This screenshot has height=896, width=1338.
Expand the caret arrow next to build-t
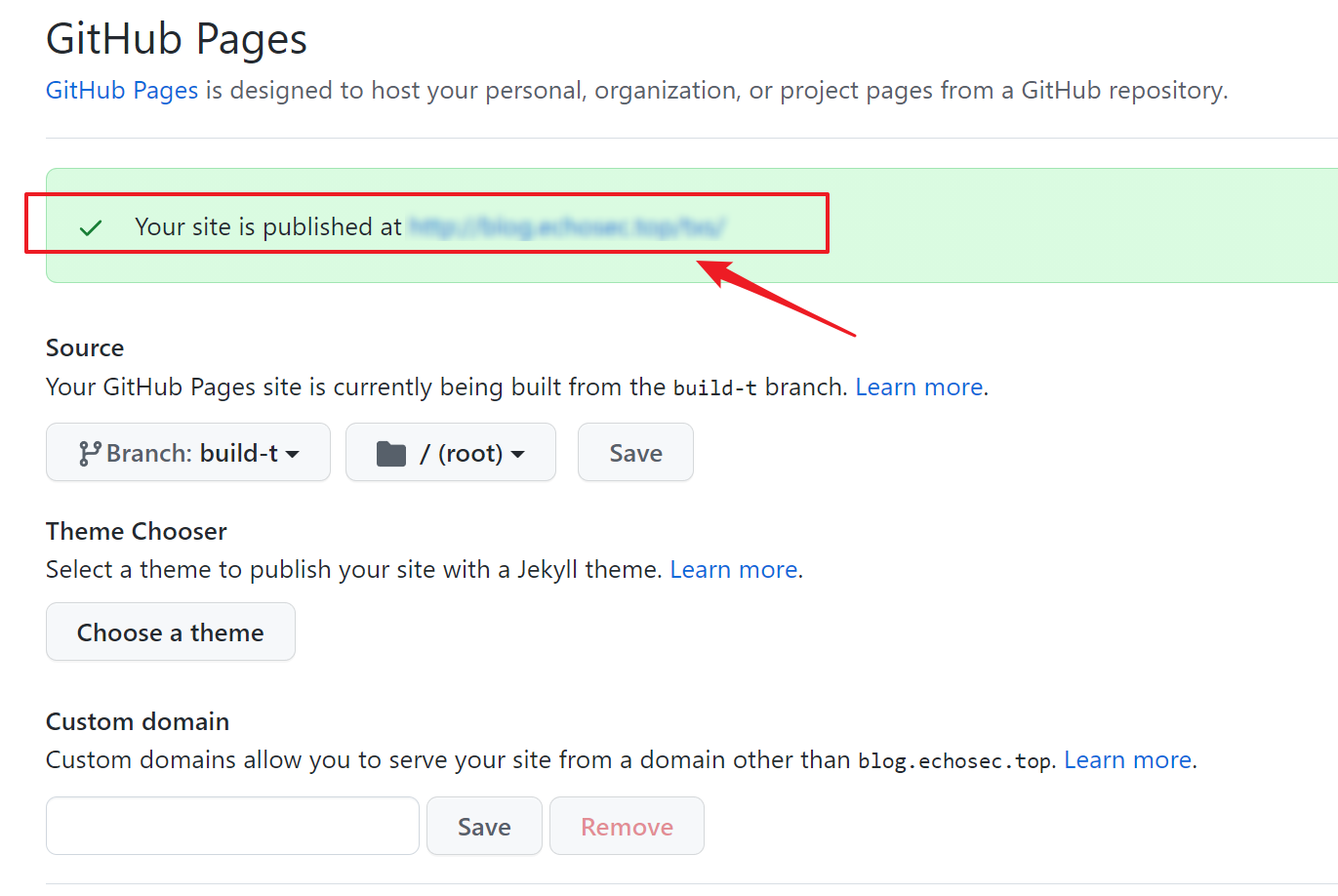(293, 454)
